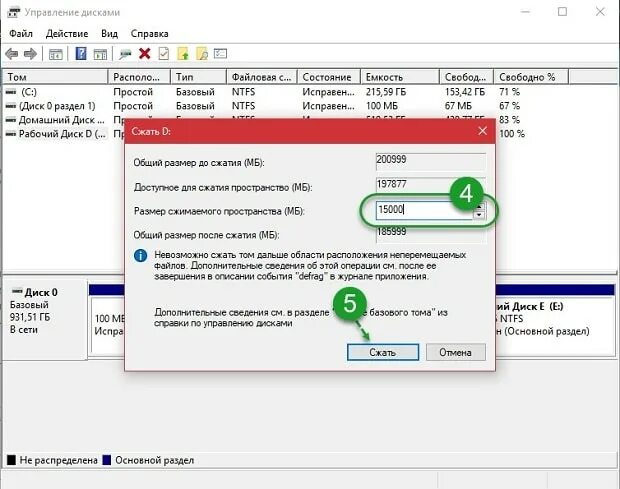Click the Back arrow in toolbar
620x489 pixels.
point(12,54)
